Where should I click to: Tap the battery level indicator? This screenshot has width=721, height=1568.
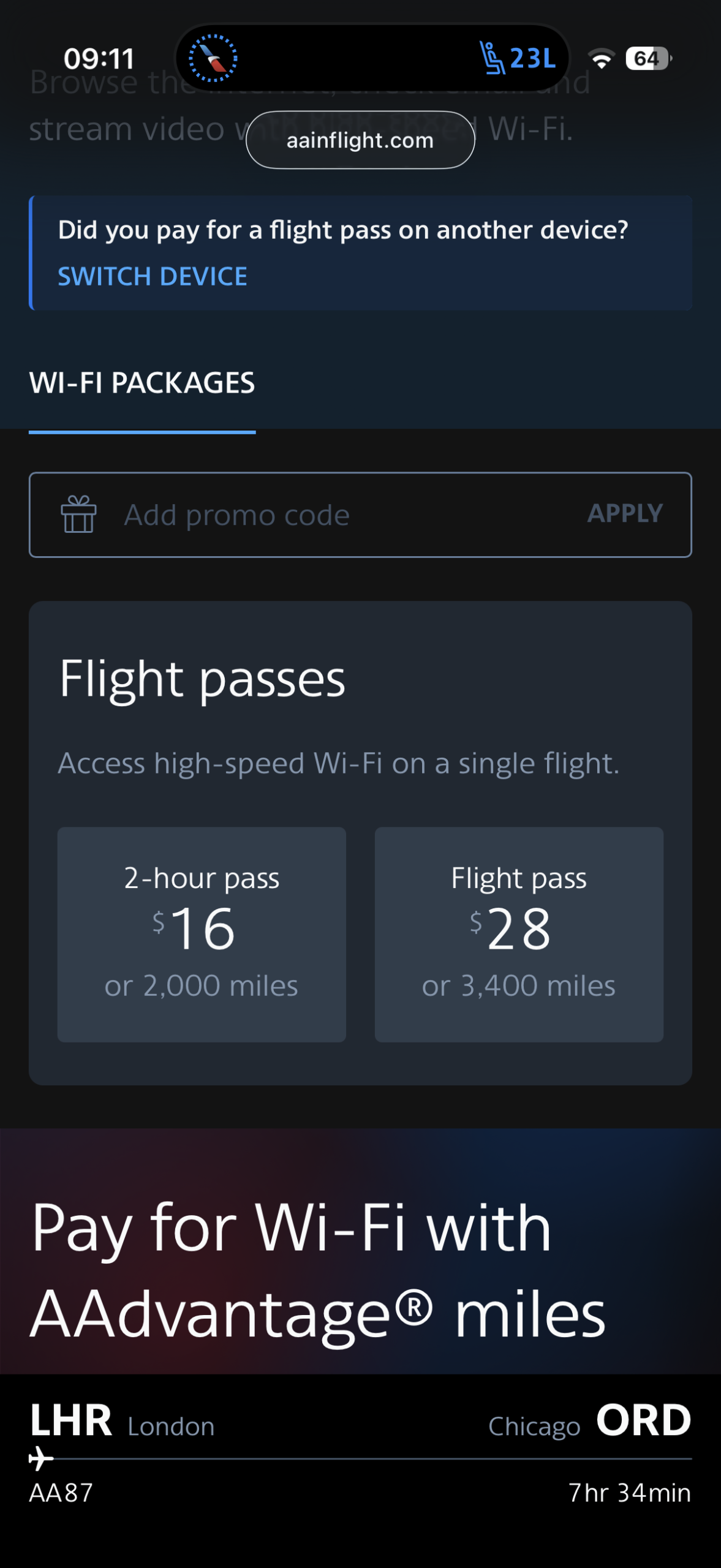(648, 59)
